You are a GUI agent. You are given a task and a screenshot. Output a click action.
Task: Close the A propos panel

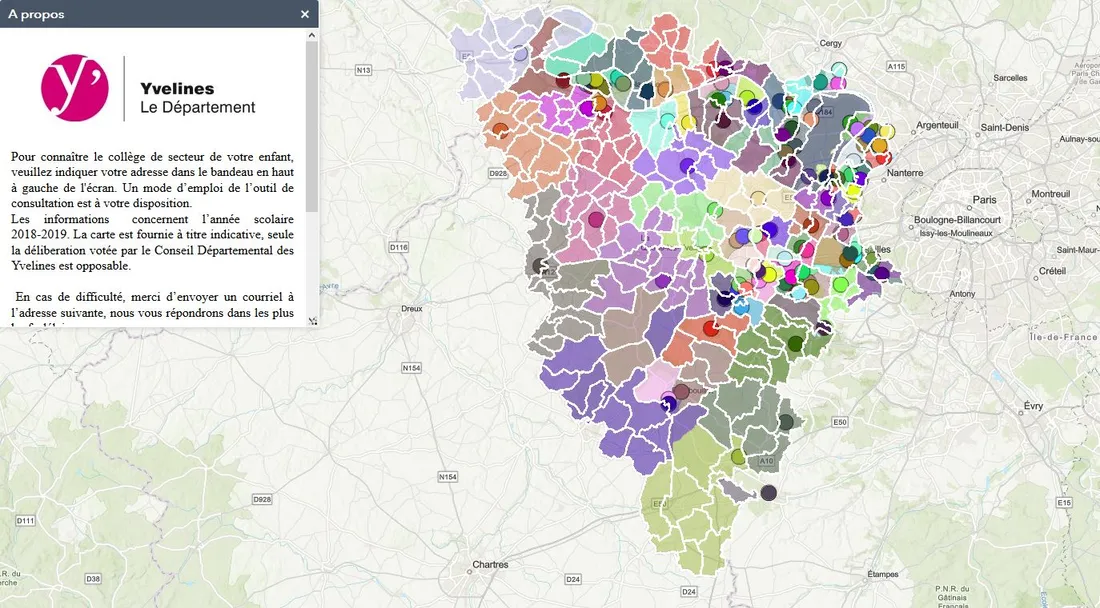click(x=305, y=14)
